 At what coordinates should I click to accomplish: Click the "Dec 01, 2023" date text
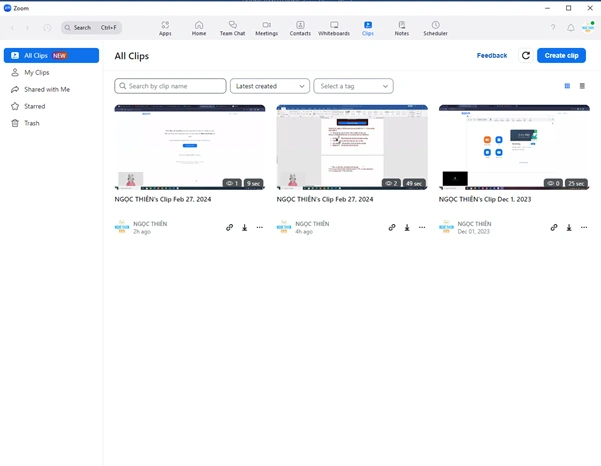point(473,231)
